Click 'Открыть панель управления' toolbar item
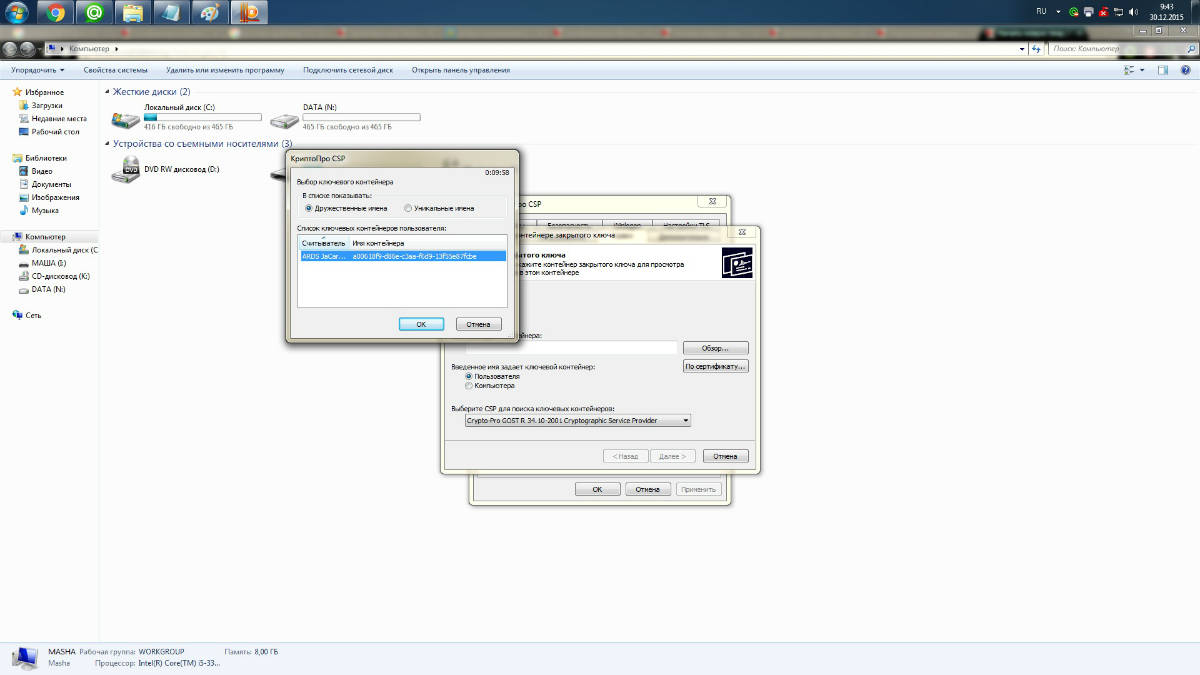The image size is (1200, 675). [x=460, y=70]
